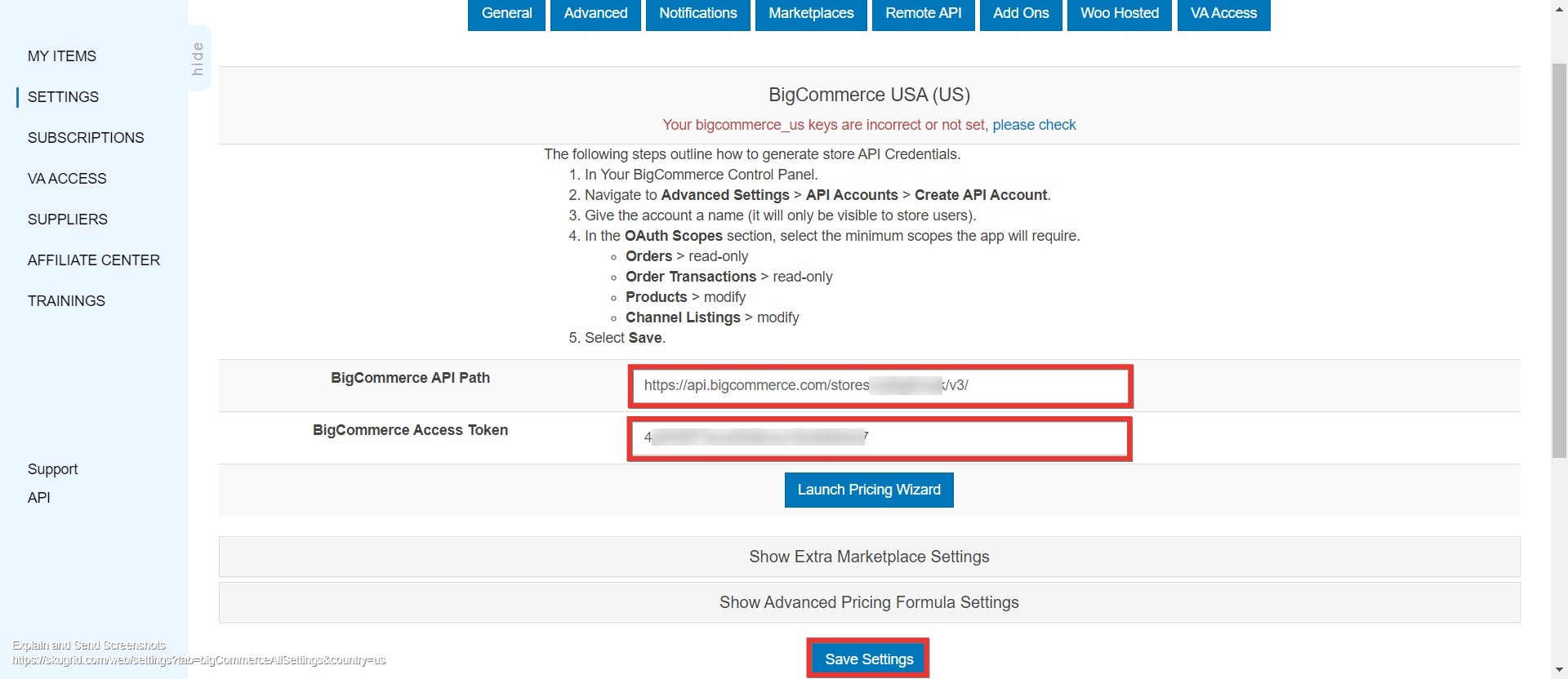Click the 'BigCommerce Access Token' label
This screenshot has width=1568, height=679.
pyautogui.click(x=410, y=430)
